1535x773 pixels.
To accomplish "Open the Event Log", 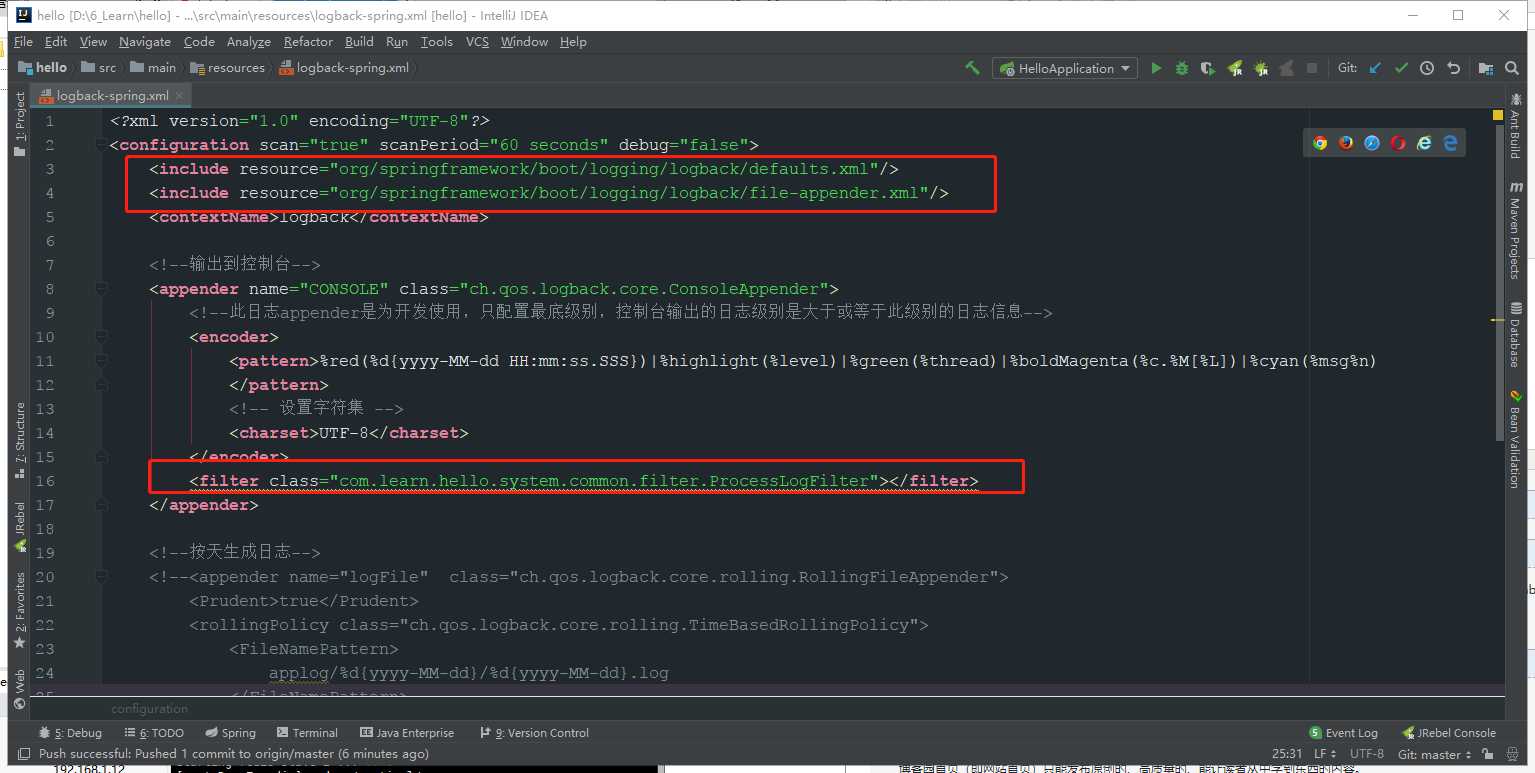I will click(x=1343, y=733).
